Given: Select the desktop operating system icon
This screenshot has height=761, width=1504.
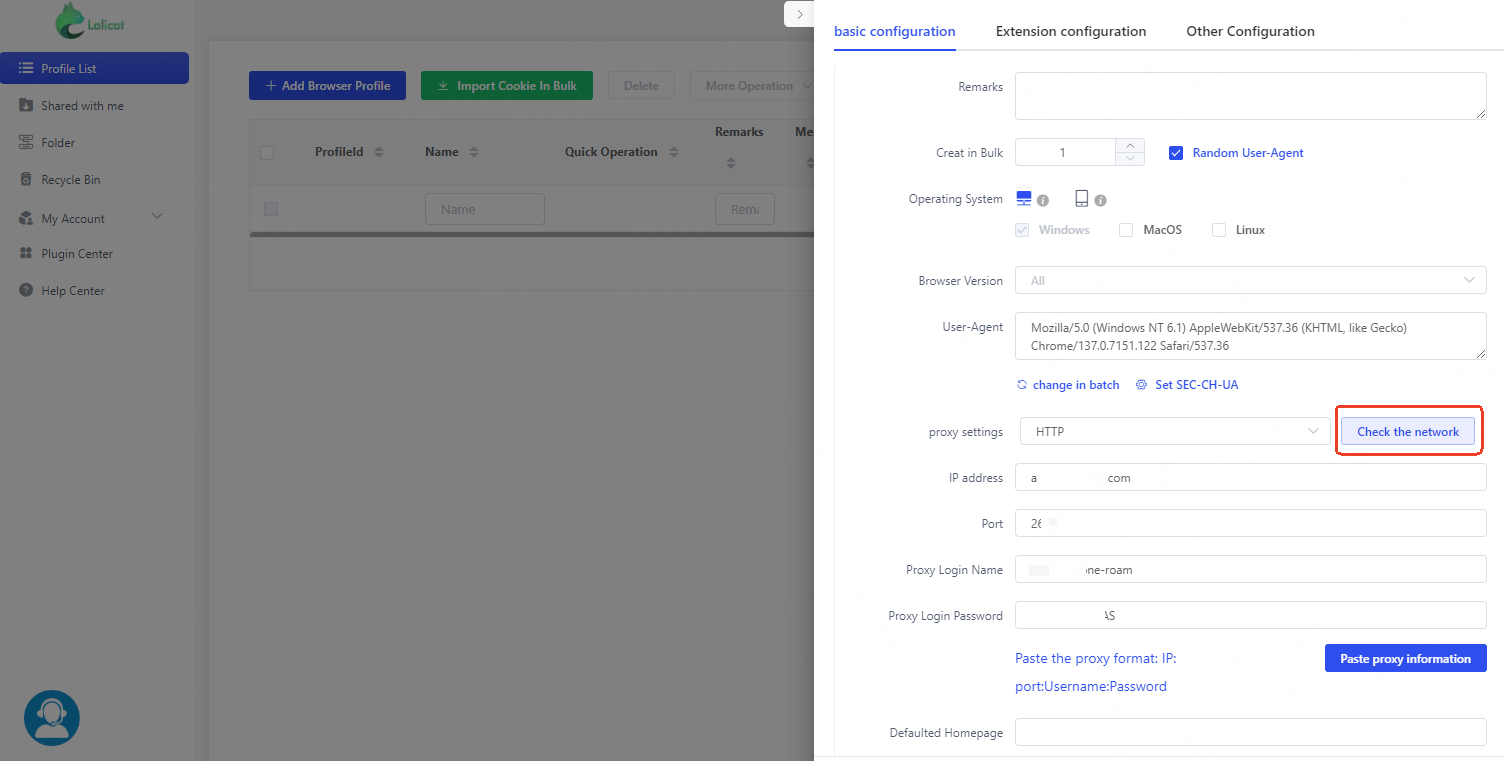Looking at the screenshot, I should 1023,198.
